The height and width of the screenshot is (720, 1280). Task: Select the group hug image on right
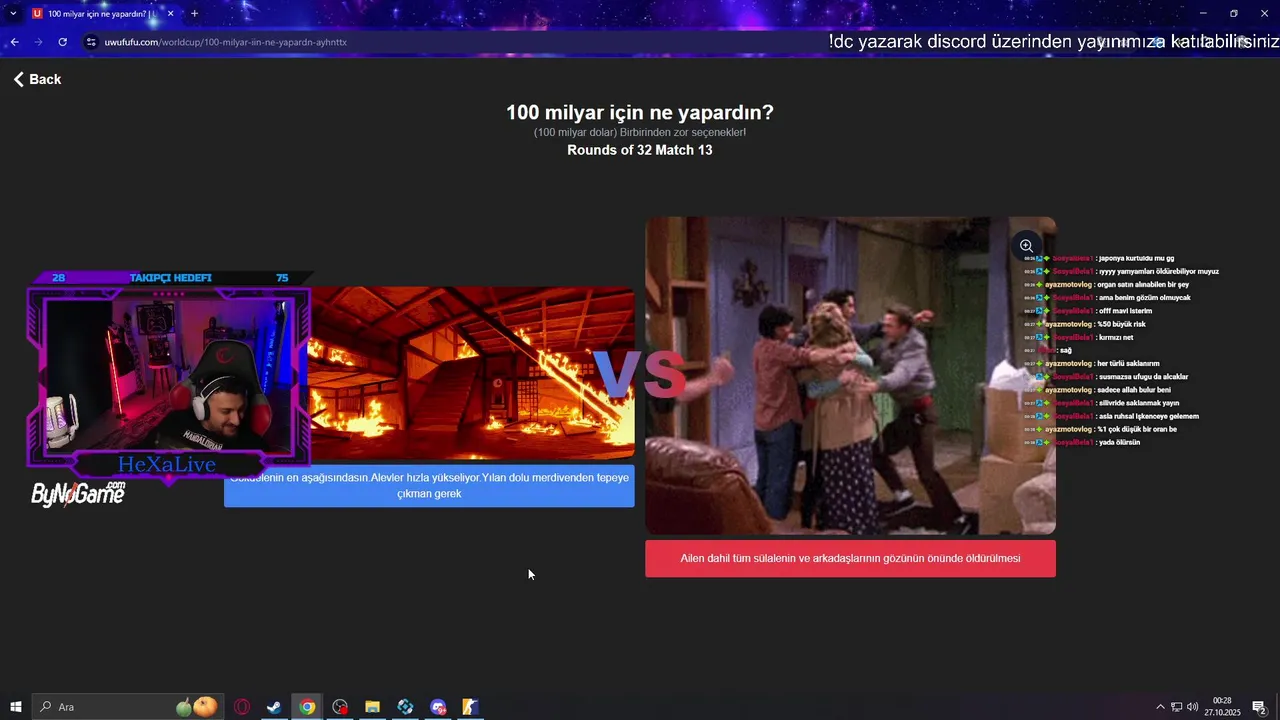pyautogui.click(x=850, y=375)
